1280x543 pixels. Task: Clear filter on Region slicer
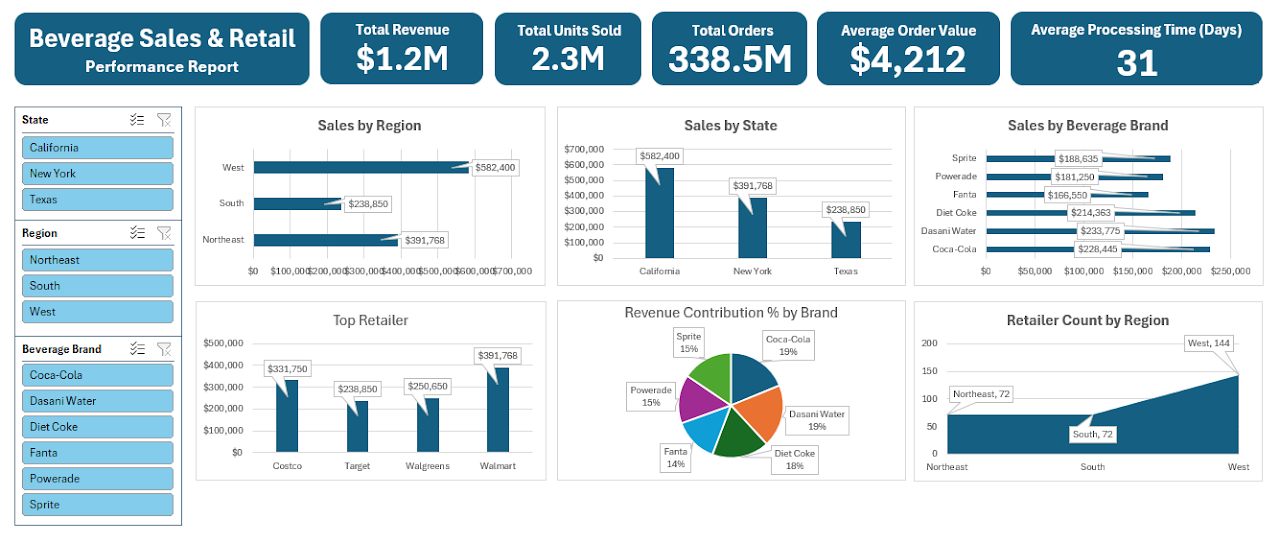[x=164, y=233]
